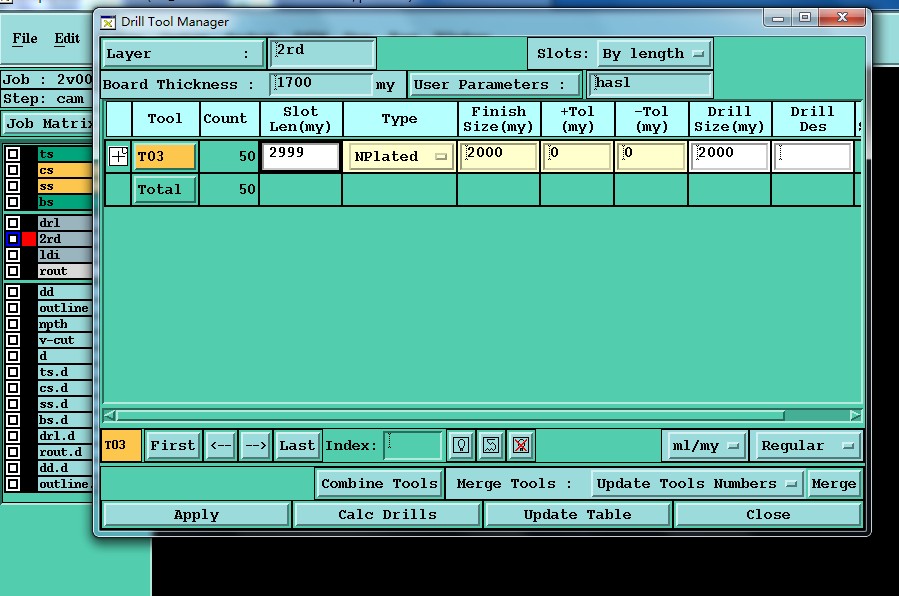Select the drl layer name

(65, 222)
